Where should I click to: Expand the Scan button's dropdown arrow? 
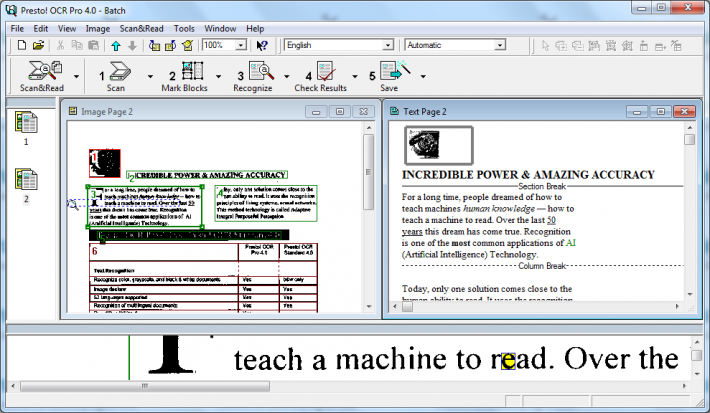150,77
